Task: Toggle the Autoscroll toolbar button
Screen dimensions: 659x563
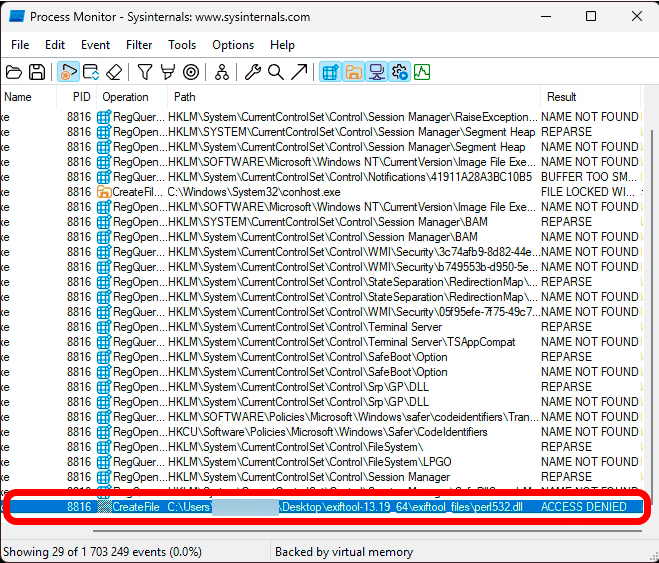Action: [91, 72]
